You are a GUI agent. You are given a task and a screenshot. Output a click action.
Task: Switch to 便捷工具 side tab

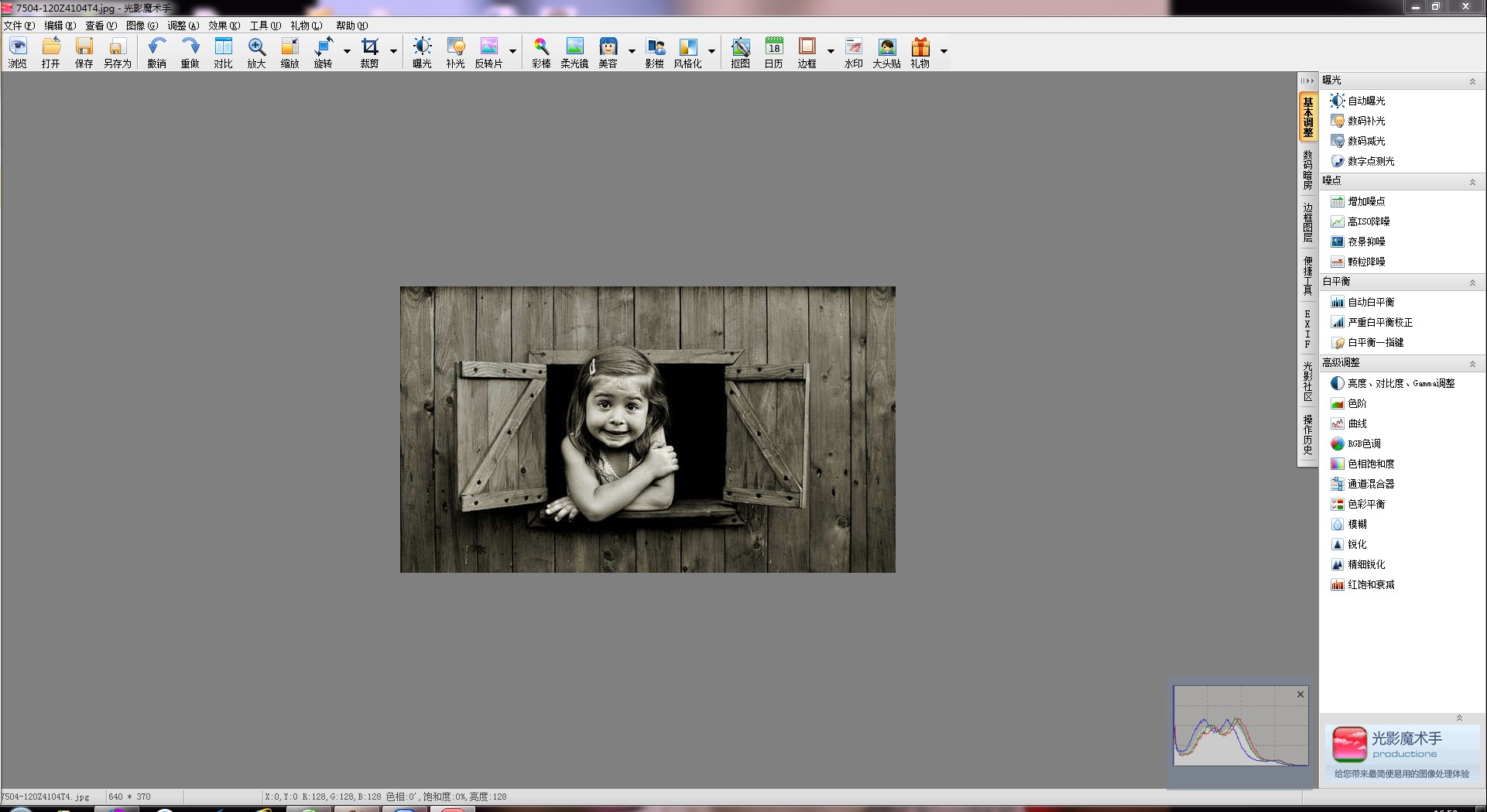pyautogui.click(x=1307, y=276)
